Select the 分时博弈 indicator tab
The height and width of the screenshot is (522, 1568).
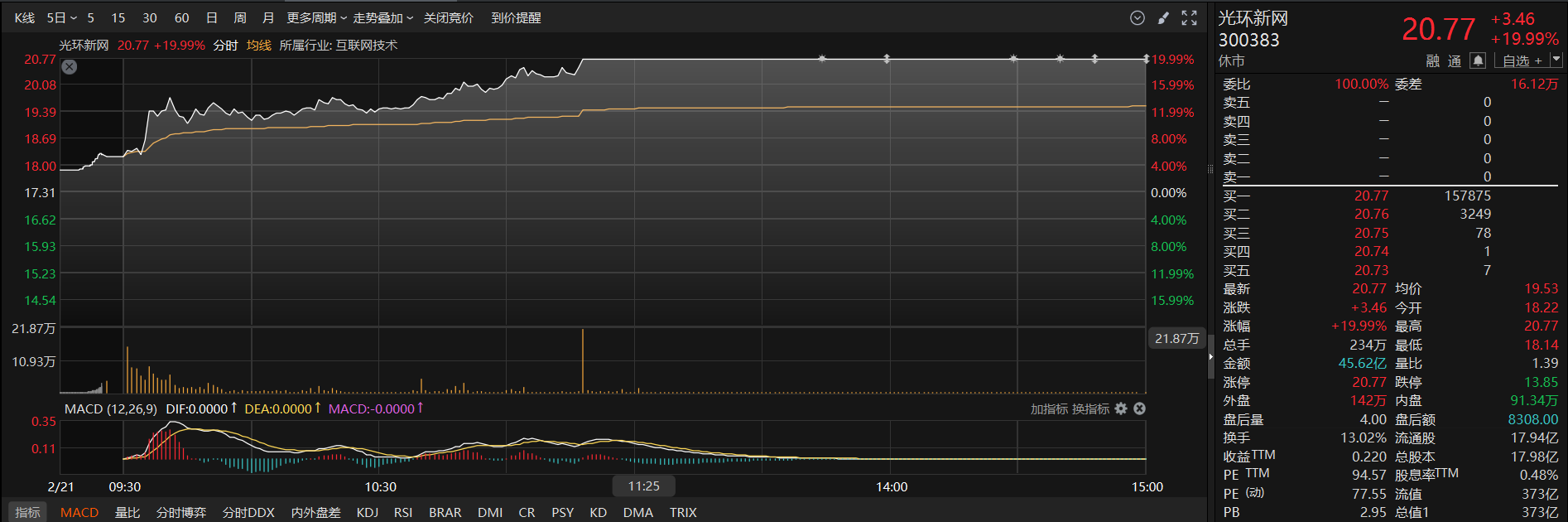point(180,512)
